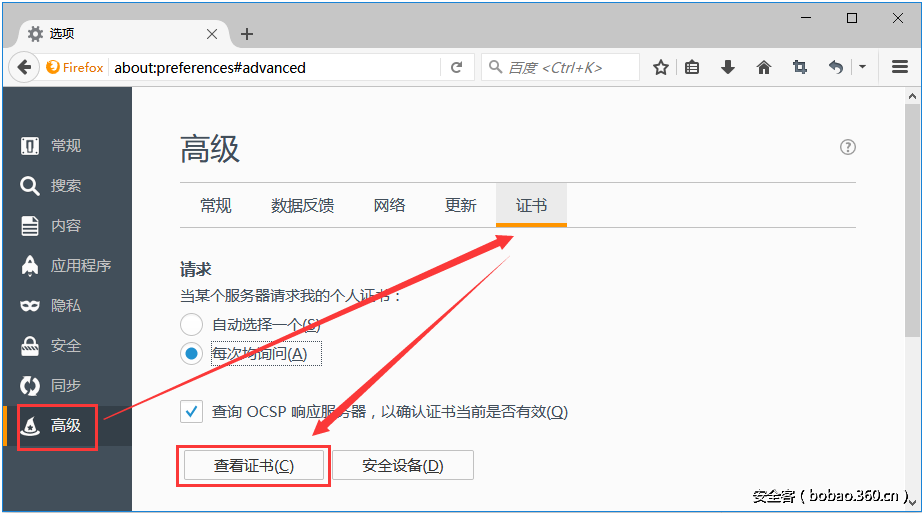Image resolution: width=923 pixels, height=514 pixels.
Task: Open the 常规 sidebar category
Action: 67,145
